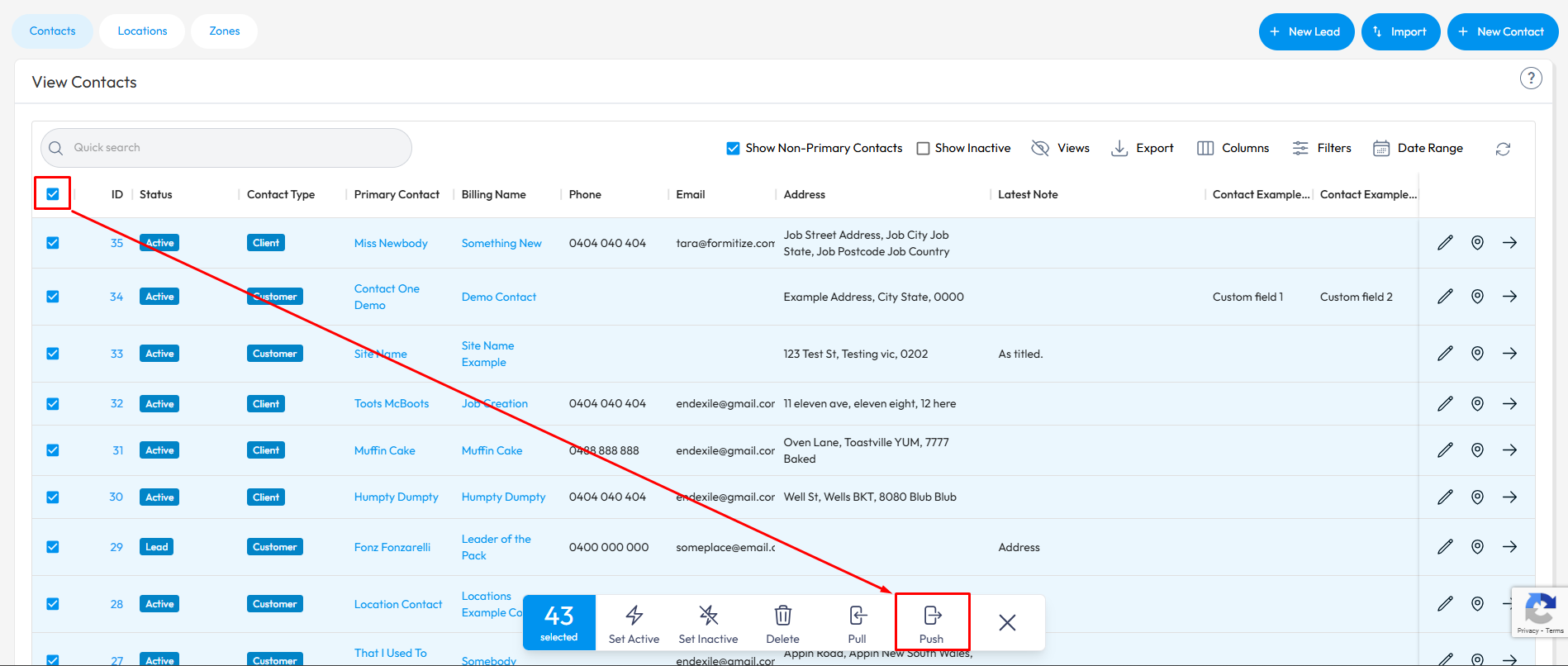Show map location for contact 29

click(x=1477, y=547)
